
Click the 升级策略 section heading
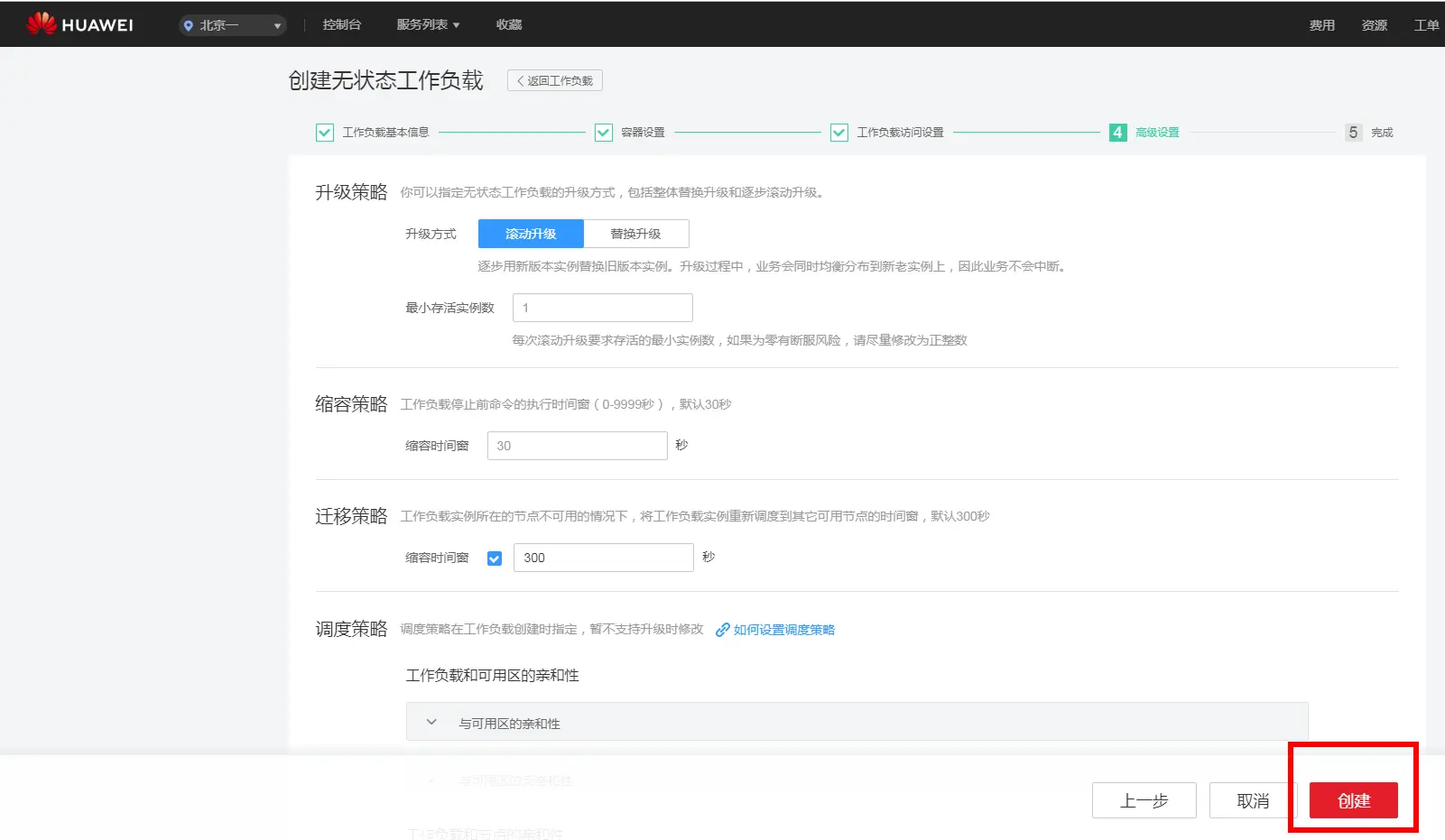(x=351, y=192)
